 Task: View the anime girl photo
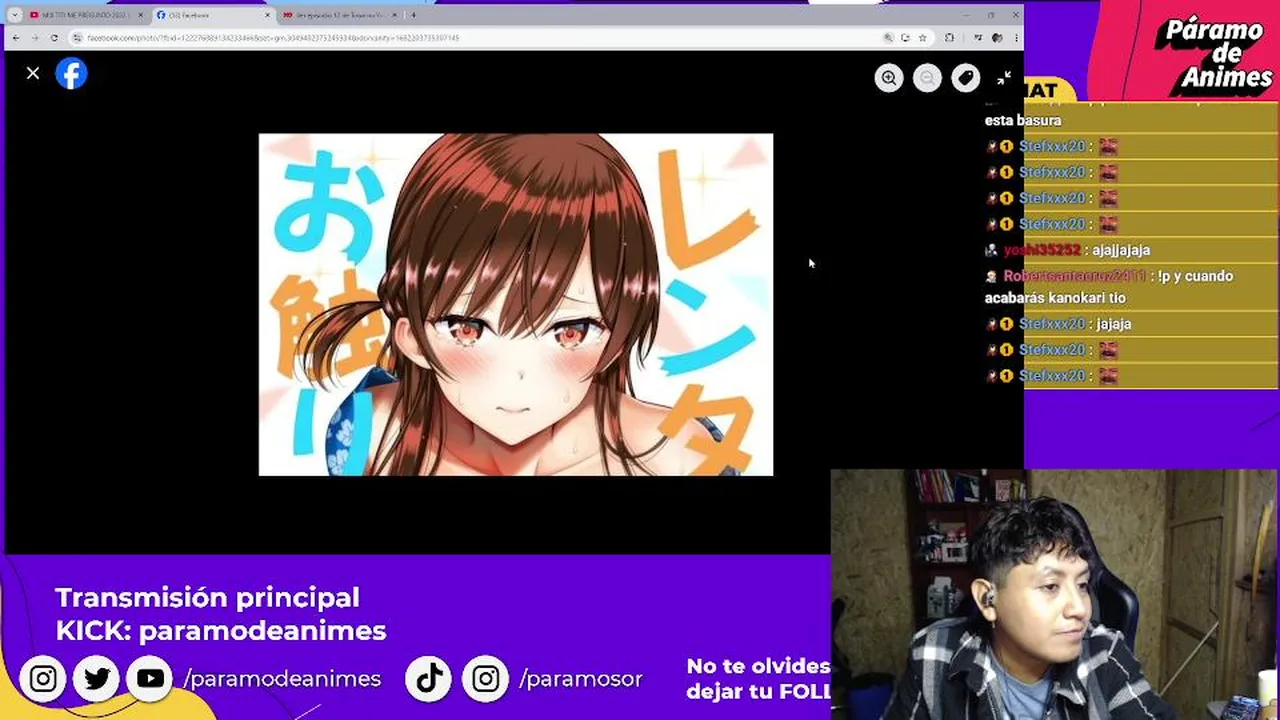pyautogui.click(x=516, y=304)
